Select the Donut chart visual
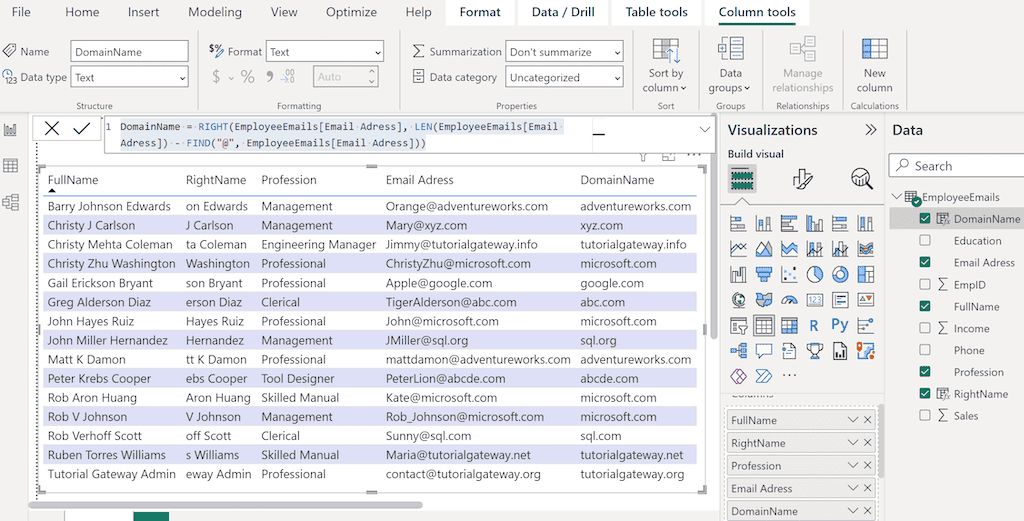 [840, 274]
